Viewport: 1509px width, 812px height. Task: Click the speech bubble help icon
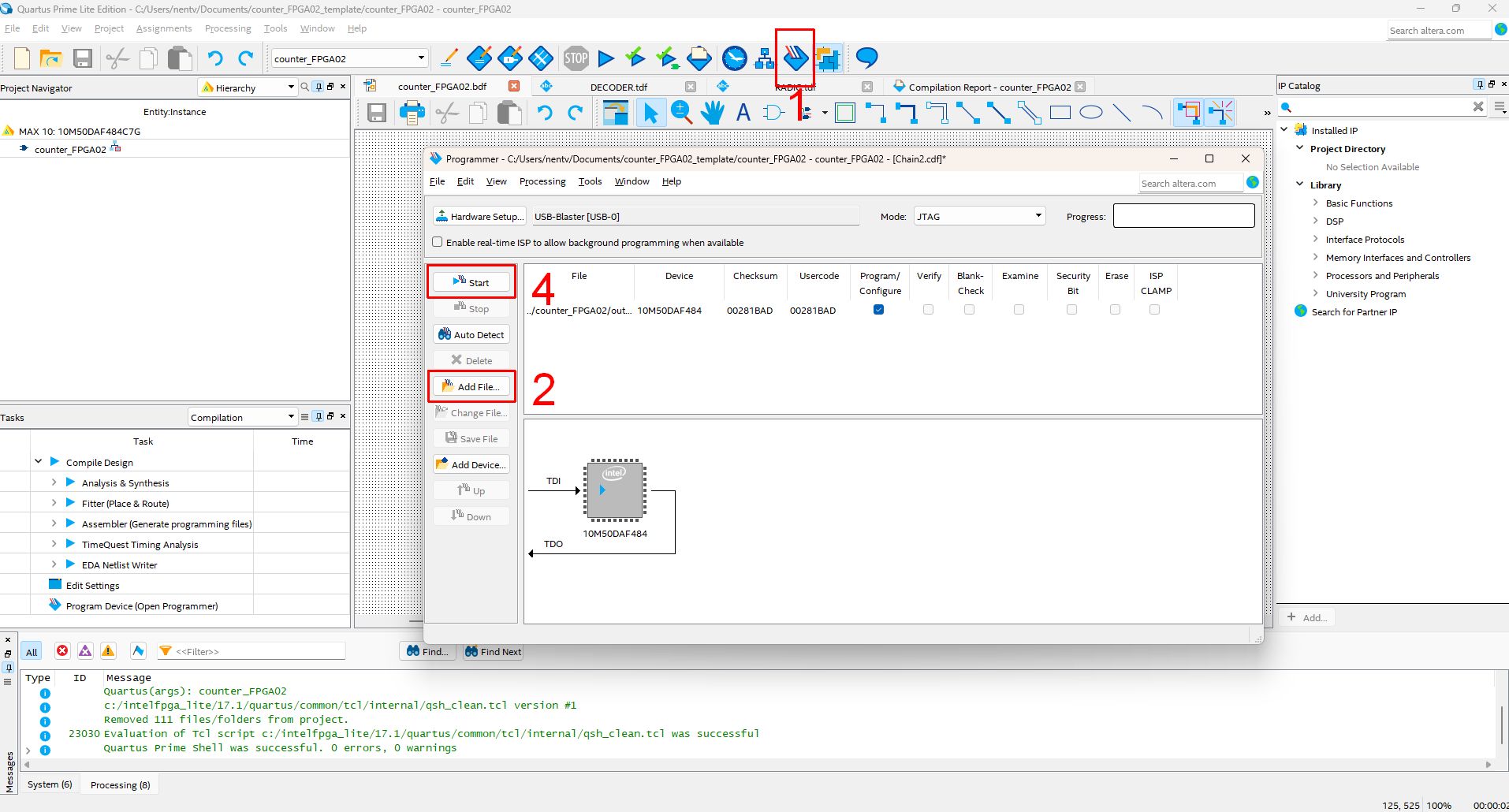tap(866, 58)
